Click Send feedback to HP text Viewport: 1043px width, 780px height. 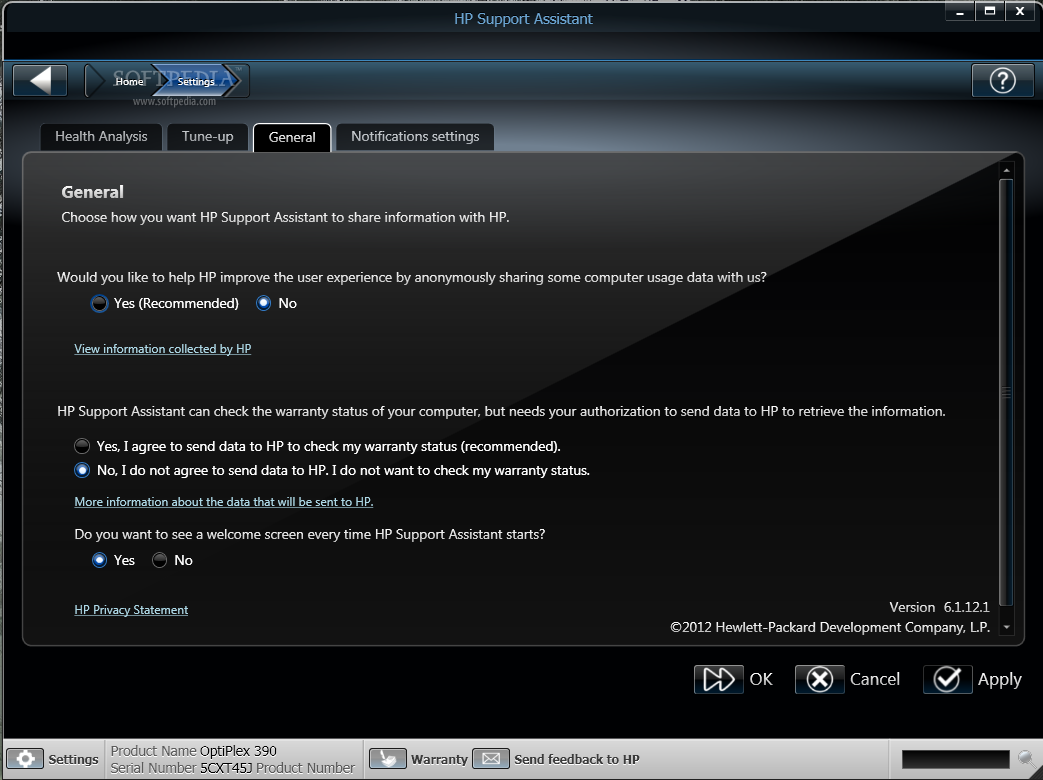pyautogui.click(x=577, y=759)
